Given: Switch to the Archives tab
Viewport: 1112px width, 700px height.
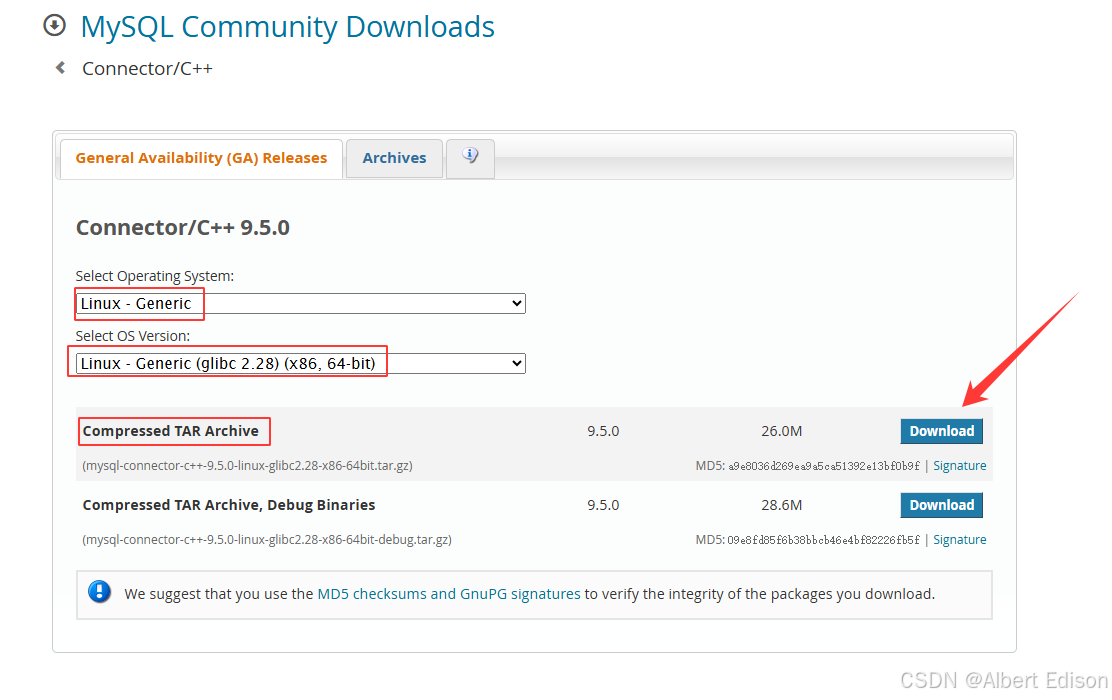Looking at the screenshot, I should [x=394, y=157].
